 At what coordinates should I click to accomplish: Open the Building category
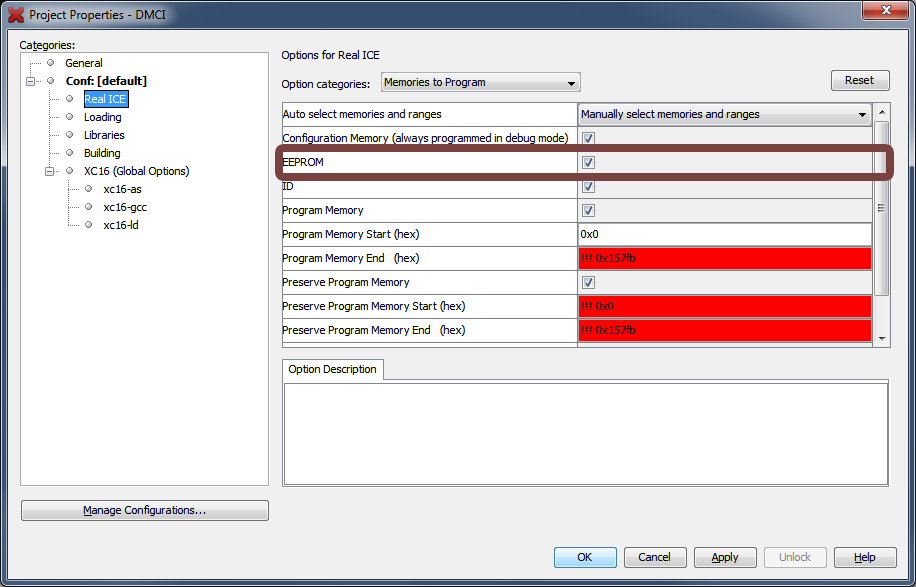(102, 153)
